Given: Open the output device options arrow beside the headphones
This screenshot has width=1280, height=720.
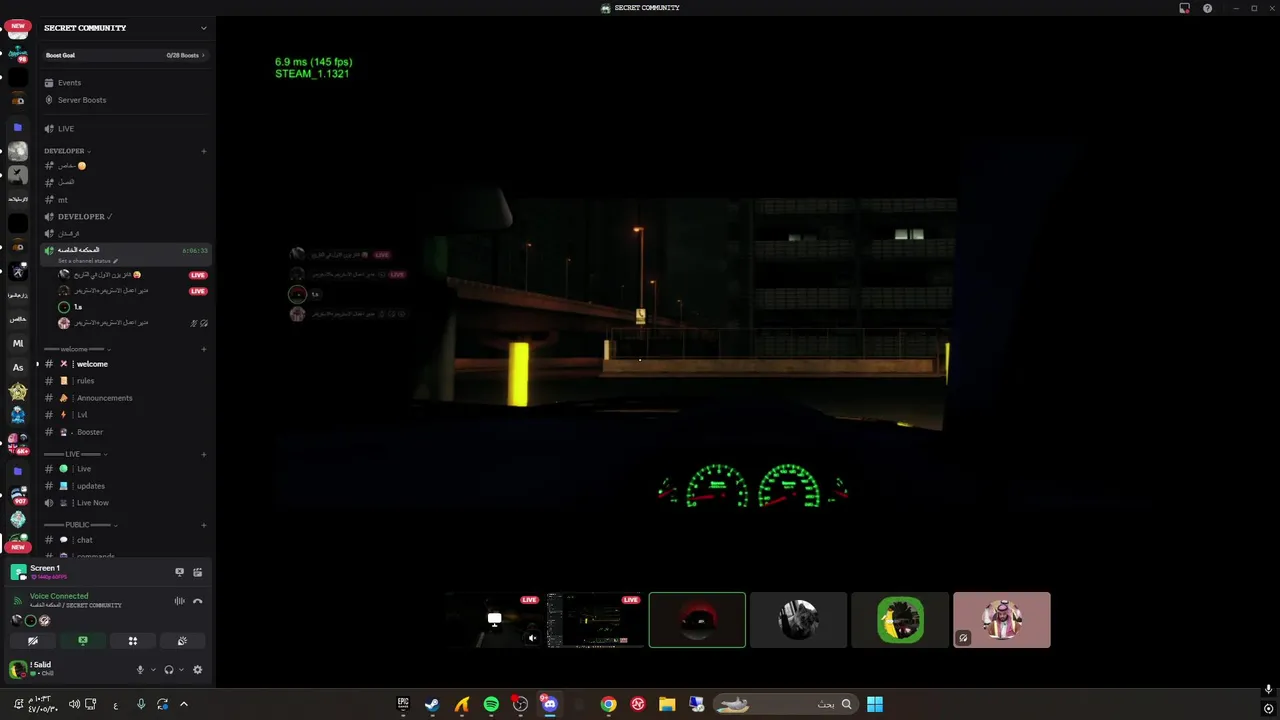Looking at the screenshot, I should [181, 670].
